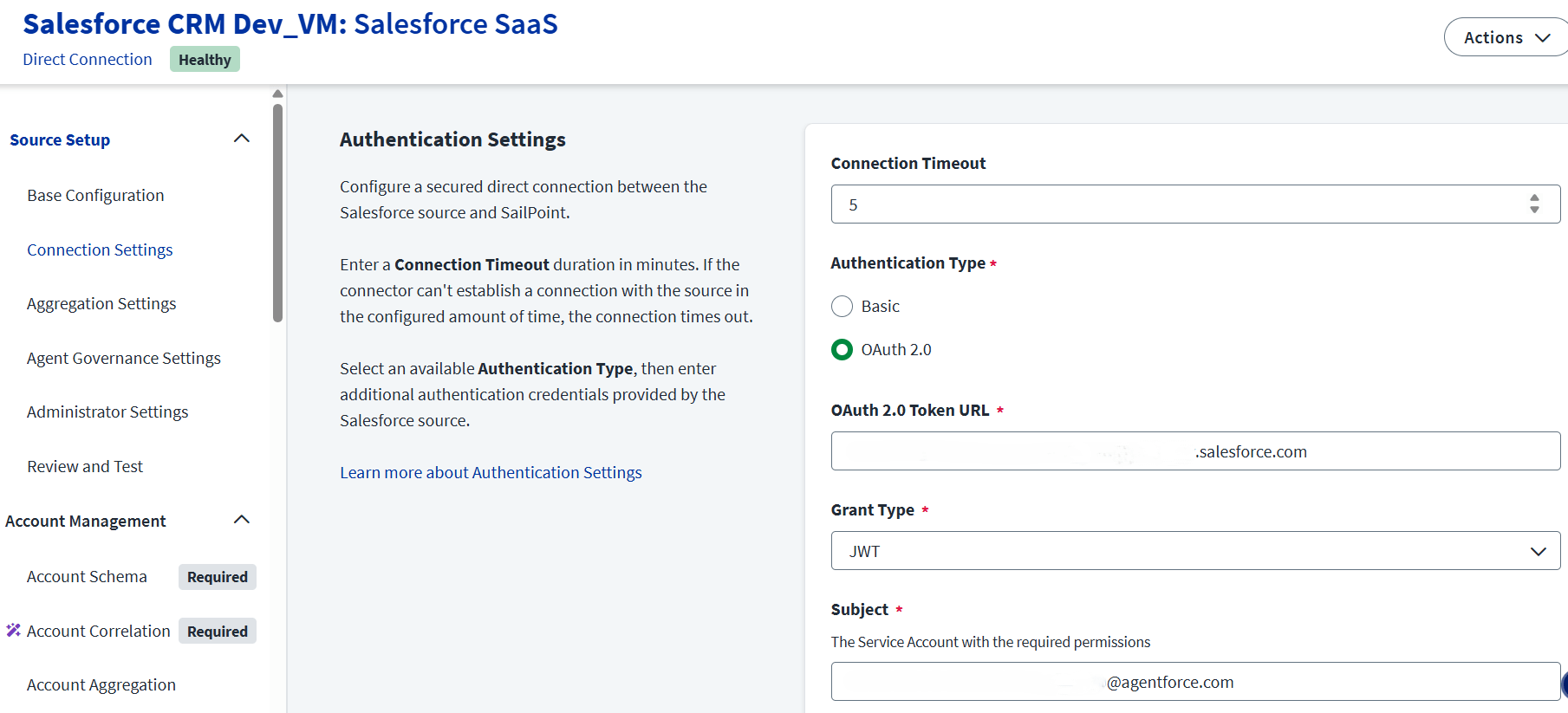Select the OAuth 2.0 radio button

[x=842, y=349]
